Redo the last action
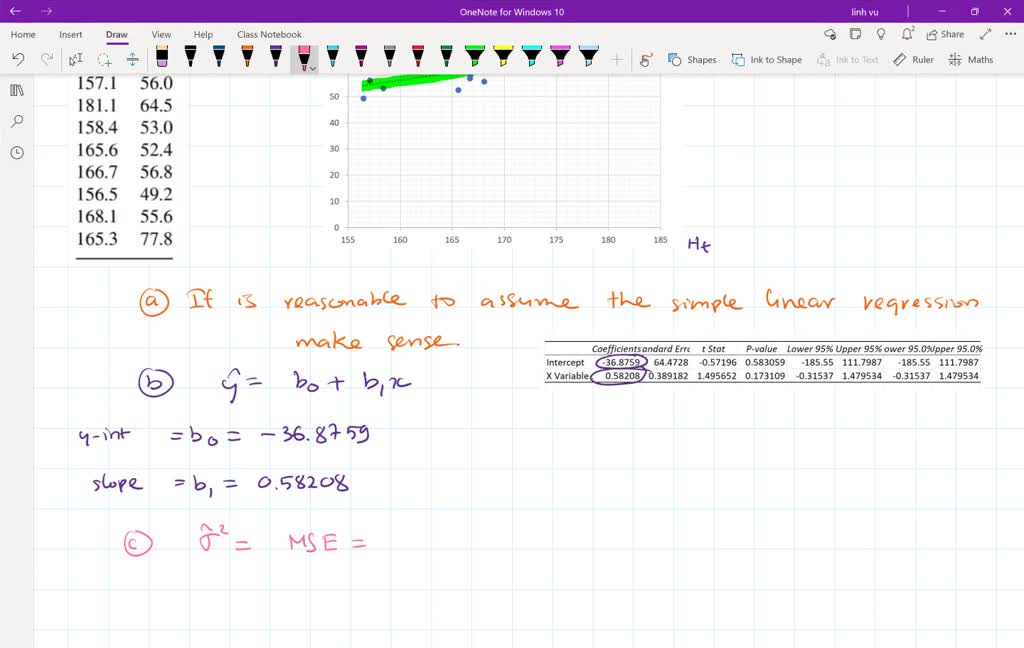This screenshot has height=648, width=1024. coord(46,60)
